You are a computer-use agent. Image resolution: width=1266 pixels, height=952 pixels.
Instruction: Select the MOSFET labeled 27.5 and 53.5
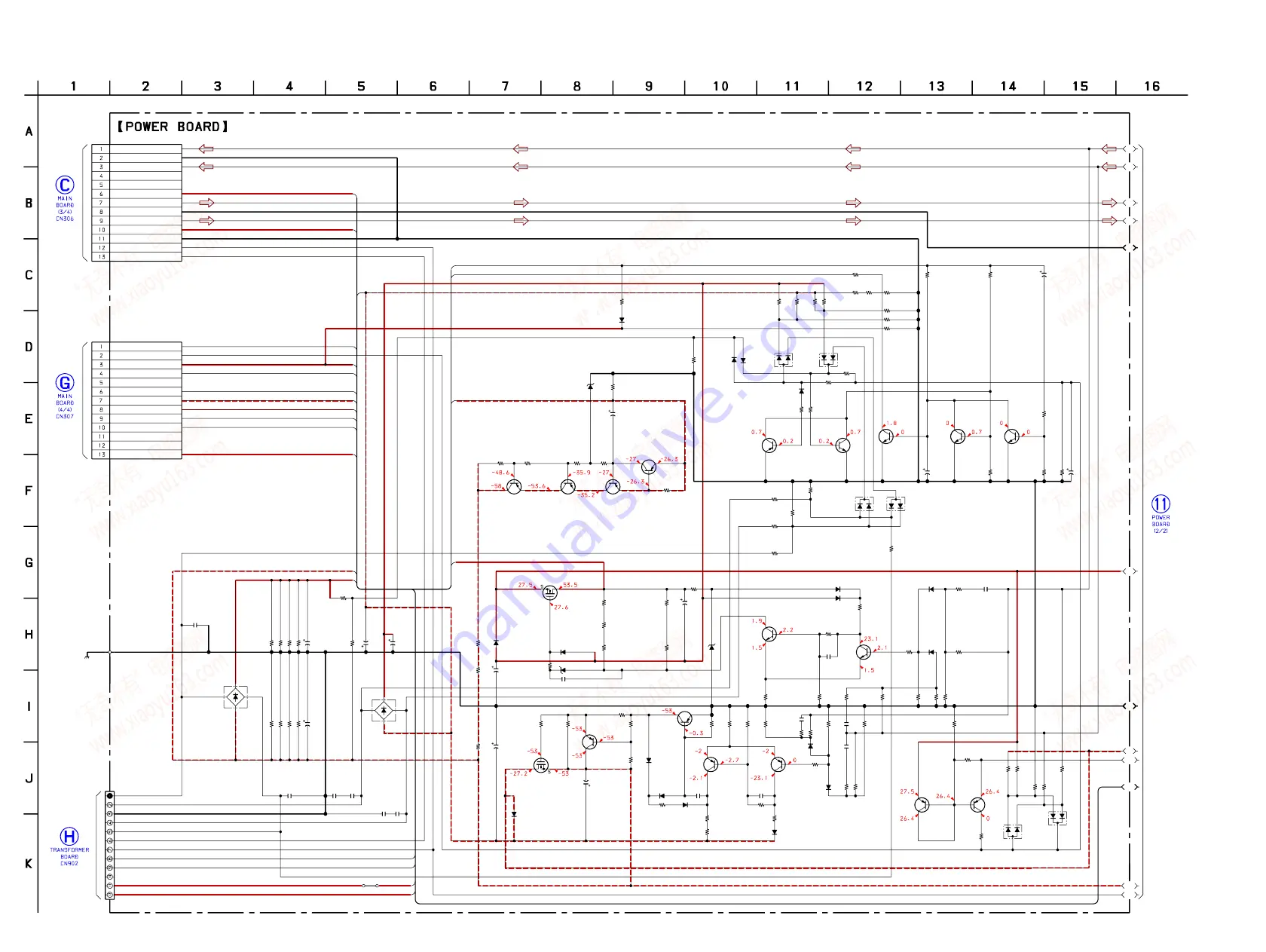[x=550, y=592]
